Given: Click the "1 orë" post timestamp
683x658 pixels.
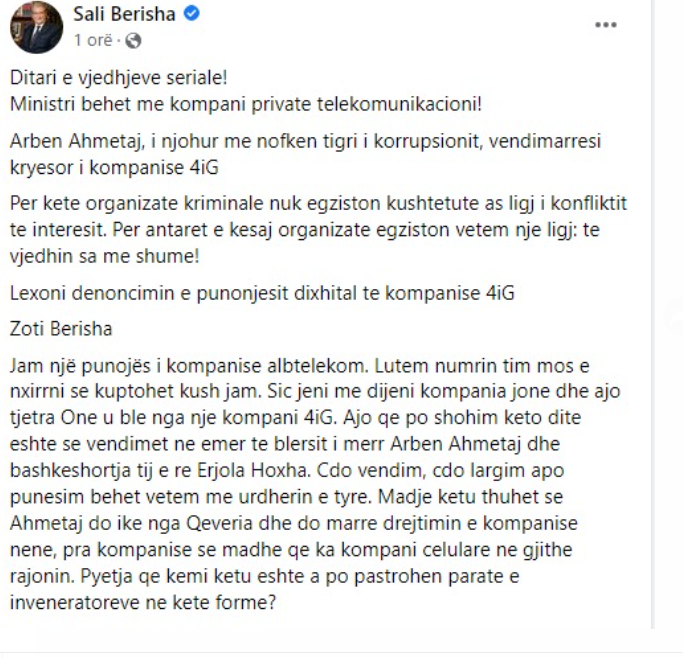Looking at the screenshot, I should click(93, 41).
